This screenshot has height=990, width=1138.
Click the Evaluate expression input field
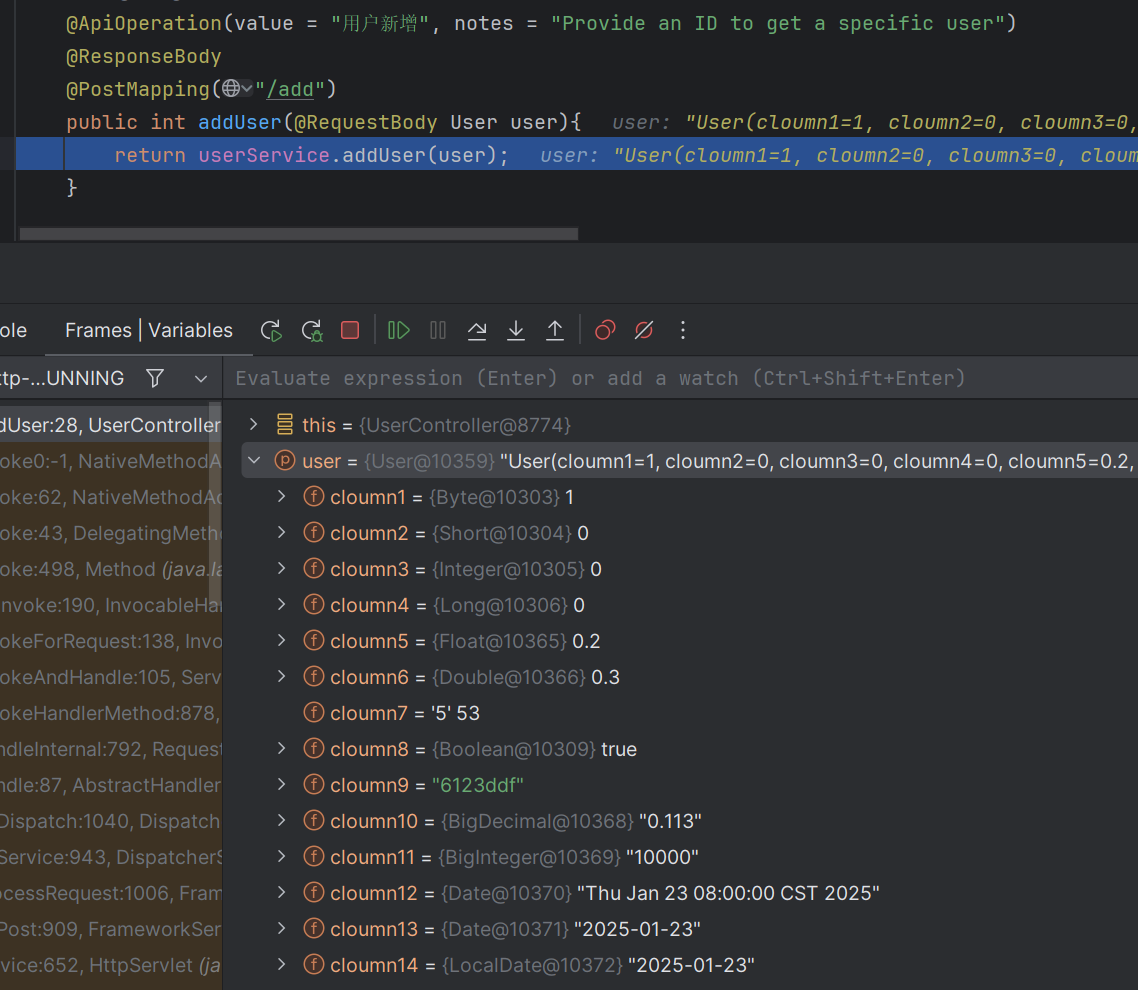pos(680,378)
